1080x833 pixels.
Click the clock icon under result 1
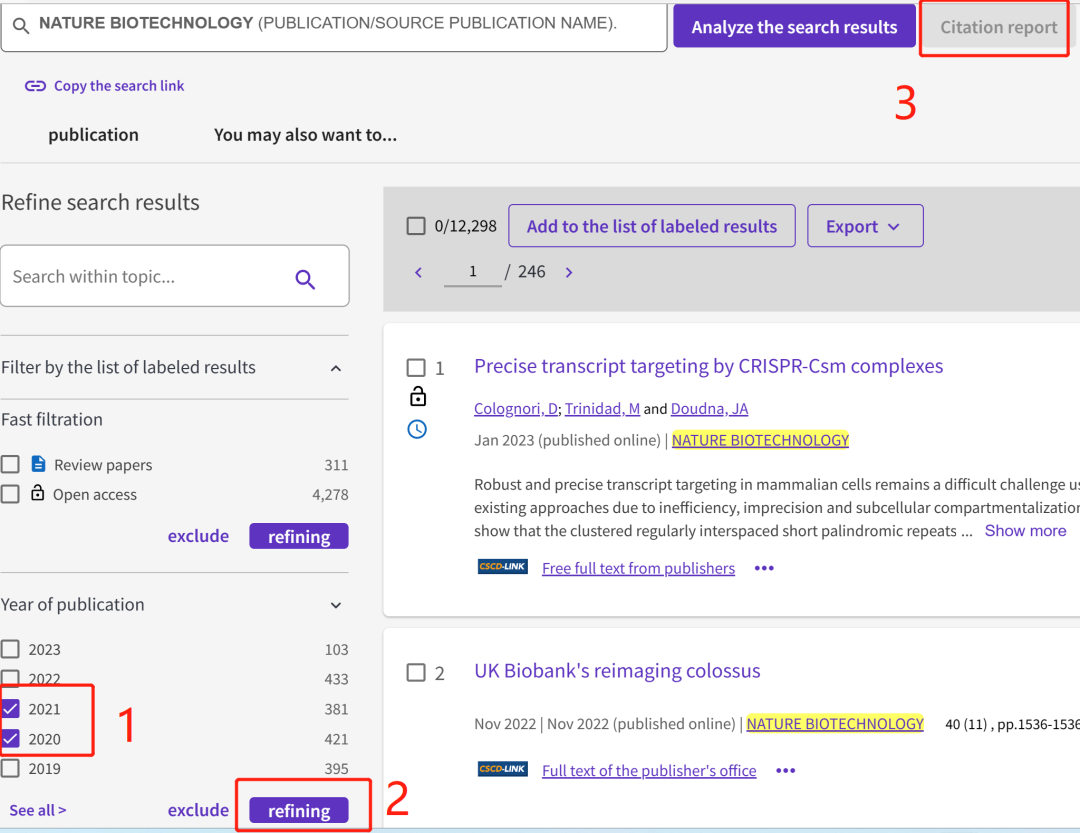point(417,429)
